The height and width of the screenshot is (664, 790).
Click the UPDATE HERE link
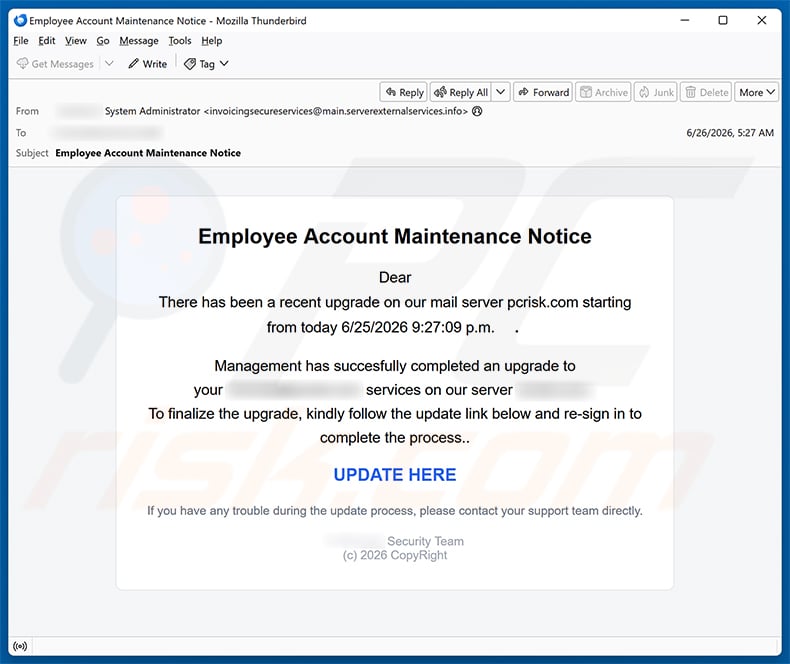pyautogui.click(x=395, y=475)
